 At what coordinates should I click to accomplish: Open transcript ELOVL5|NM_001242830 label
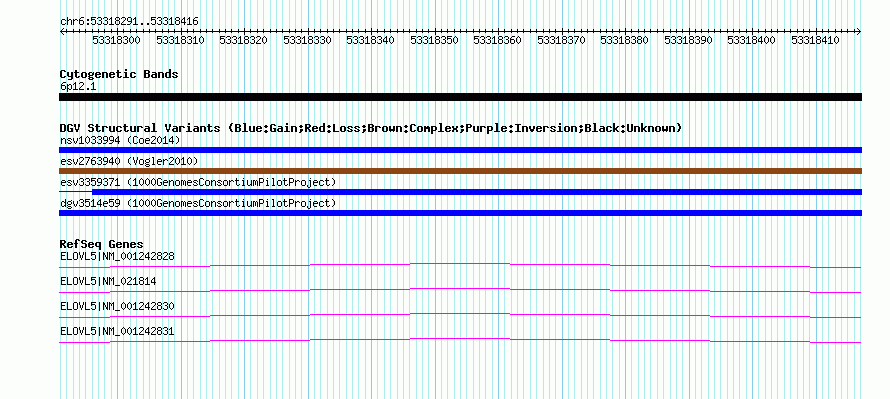tap(117, 306)
